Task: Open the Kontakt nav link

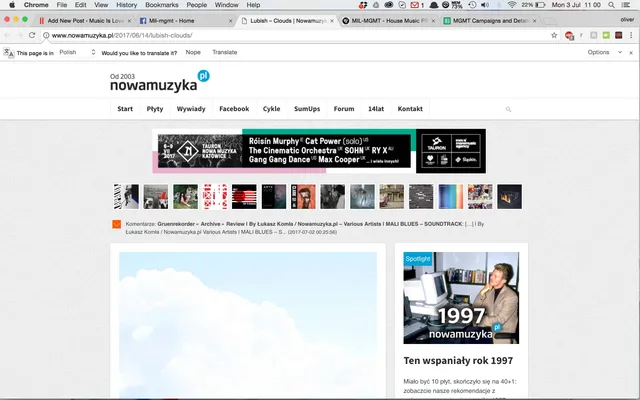Action: pyautogui.click(x=410, y=109)
